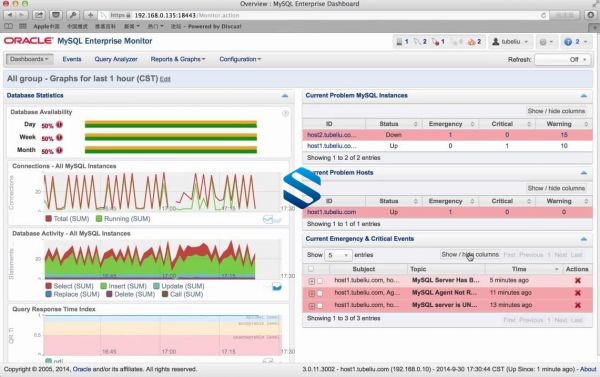Open the host2.tubeliu.co... instance link
This screenshot has width=600, height=377.
coord(331,135)
